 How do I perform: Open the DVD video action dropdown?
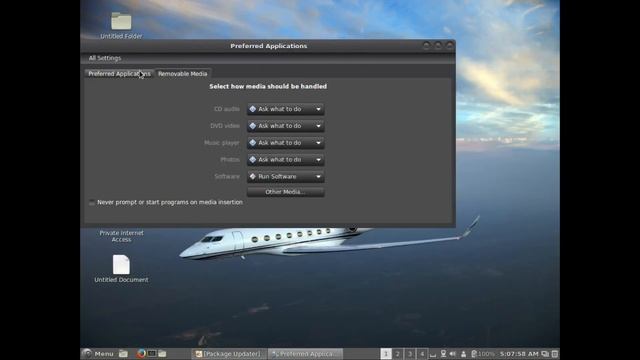[286, 126]
